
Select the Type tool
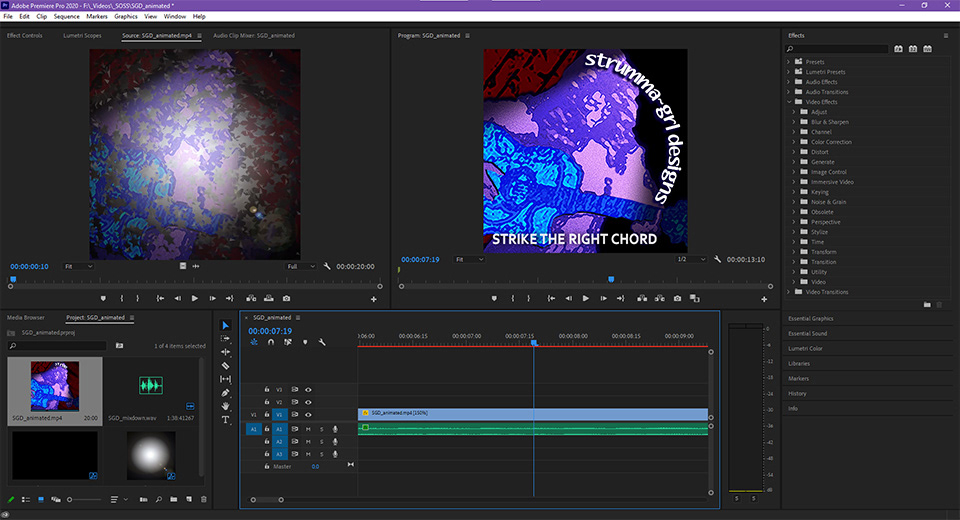(x=225, y=420)
